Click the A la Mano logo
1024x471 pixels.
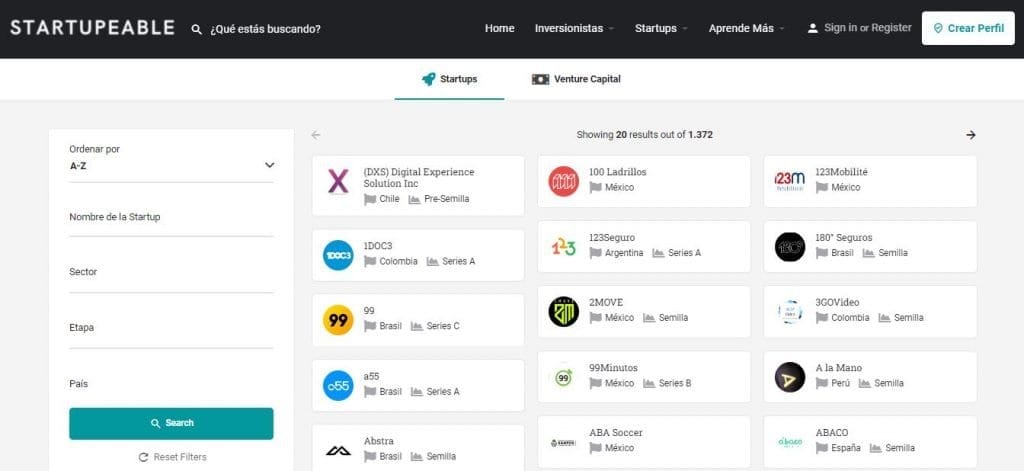790,377
